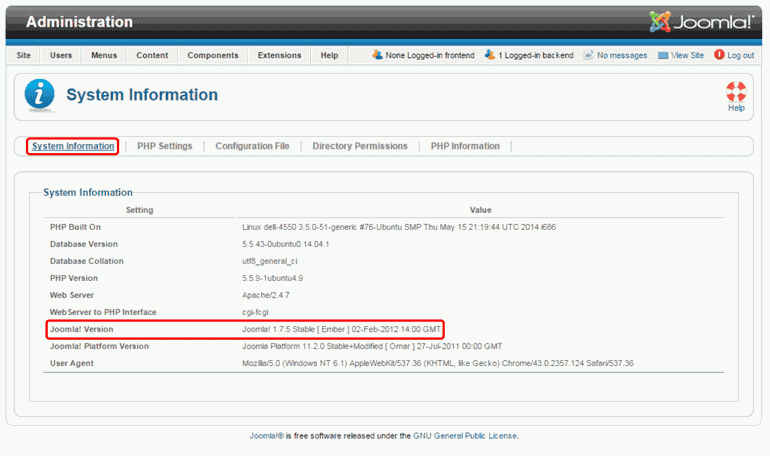Open the Content menu
The height and width of the screenshot is (456, 770).
(x=152, y=55)
